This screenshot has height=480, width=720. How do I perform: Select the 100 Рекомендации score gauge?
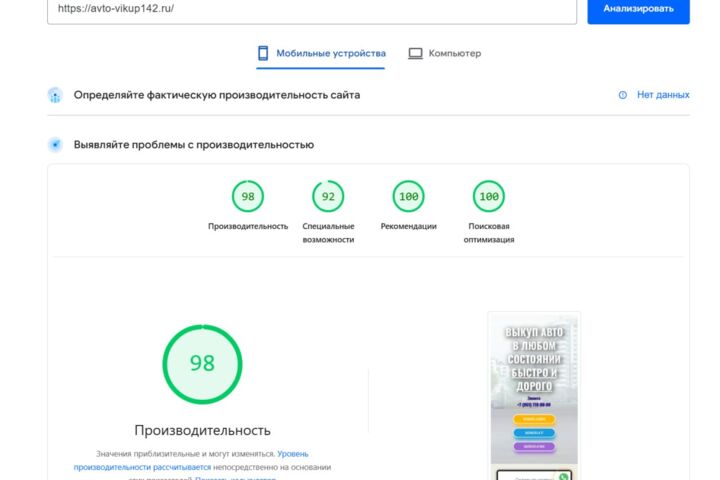click(409, 197)
